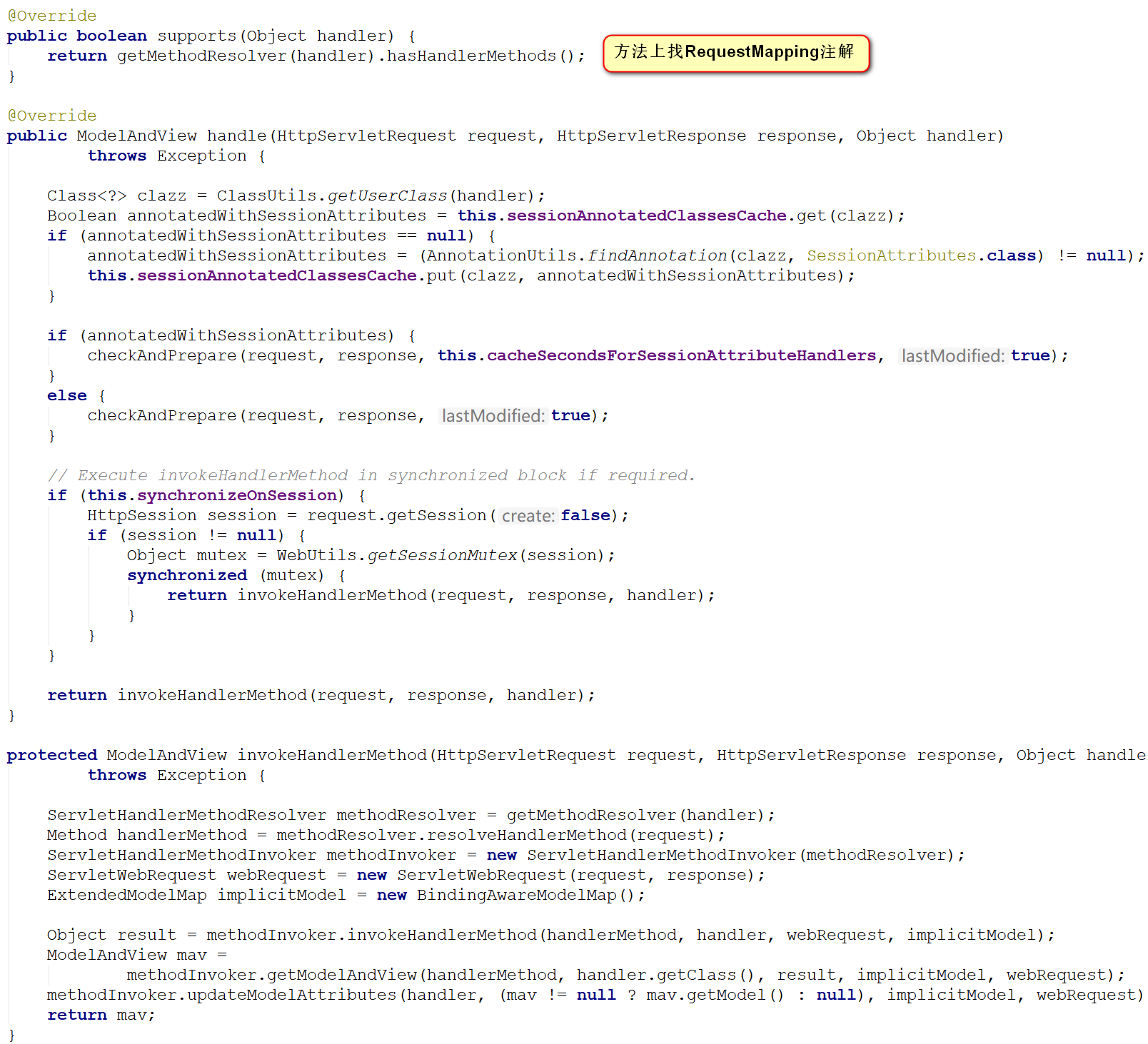Click the protected keyword
Viewport: 1148px width, 1044px height.
click(52, 755)
